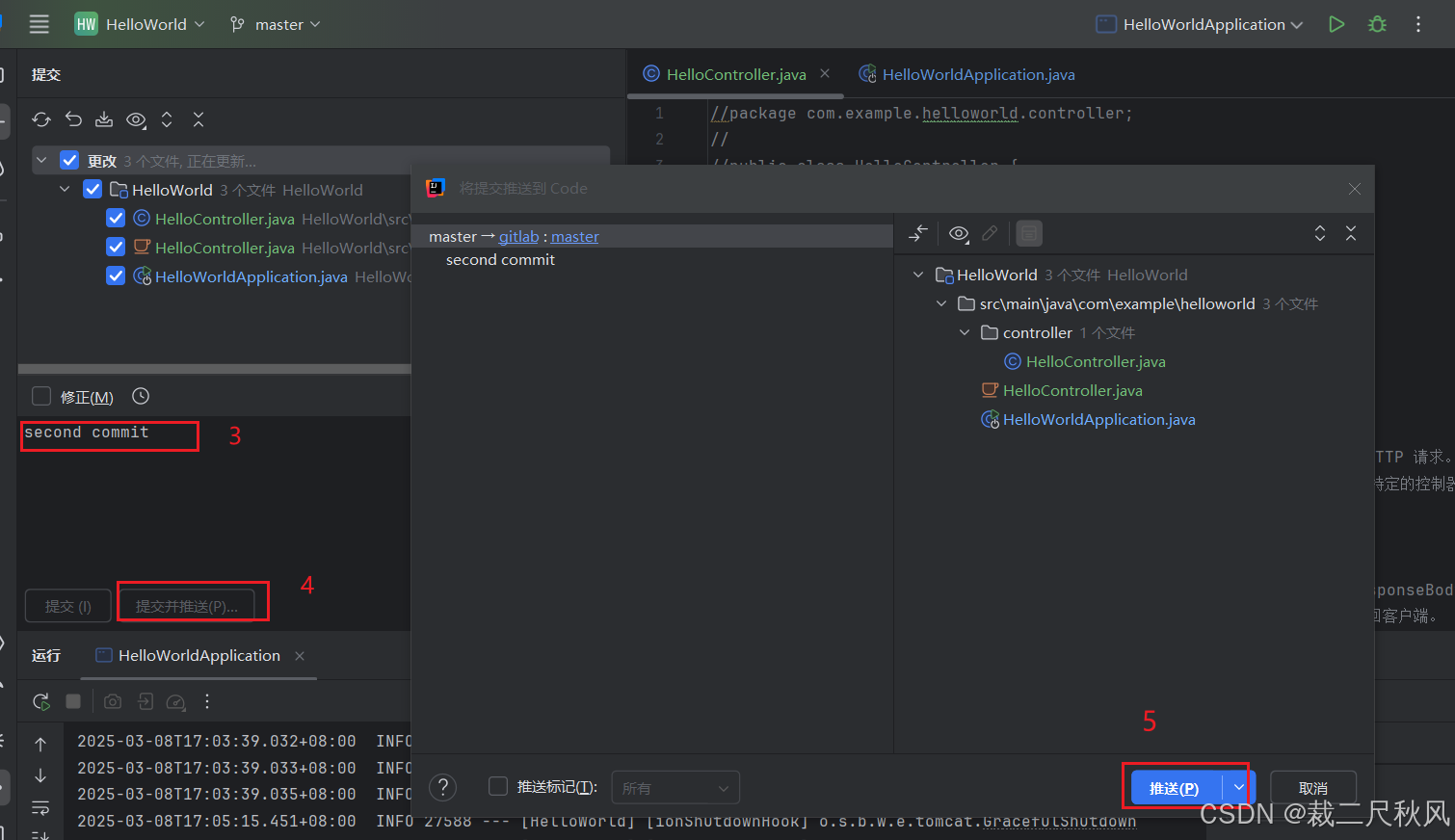Open view options eye icon in commit panel

(x=136, y=118)
